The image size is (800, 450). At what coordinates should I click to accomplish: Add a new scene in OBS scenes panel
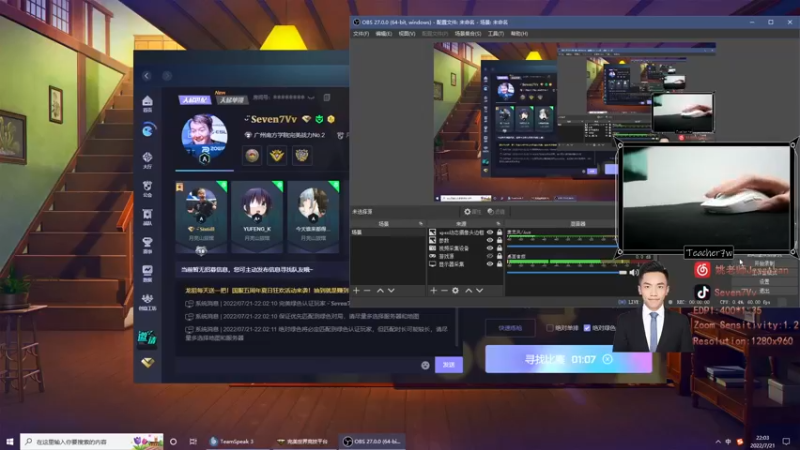pos(356,290)
